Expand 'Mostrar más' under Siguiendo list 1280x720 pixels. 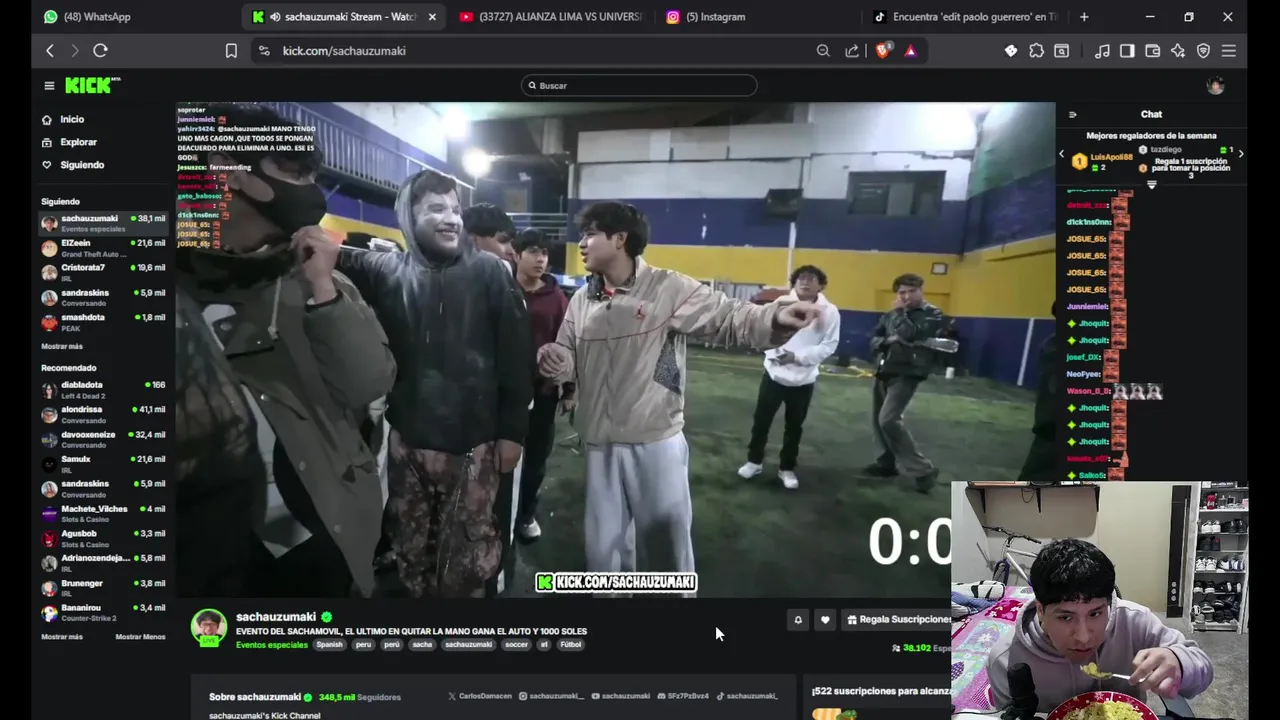click(62, 346)
